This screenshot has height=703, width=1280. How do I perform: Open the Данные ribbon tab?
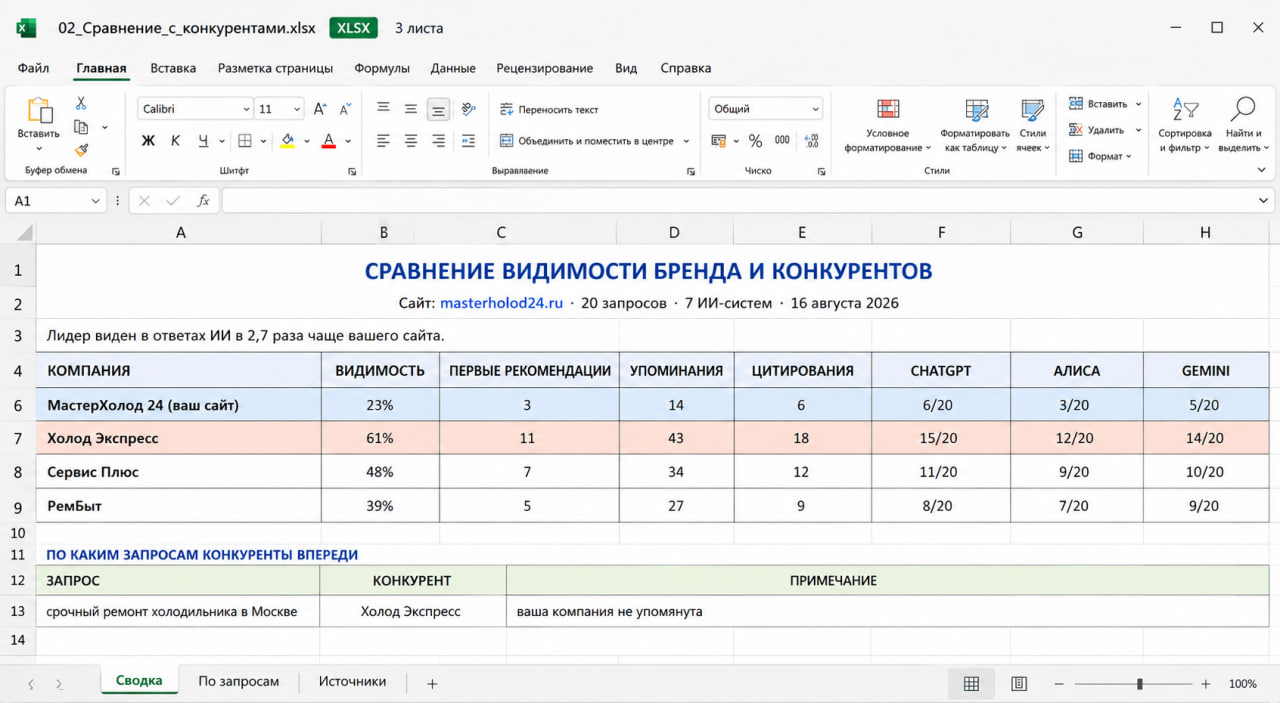pos(453,68)
